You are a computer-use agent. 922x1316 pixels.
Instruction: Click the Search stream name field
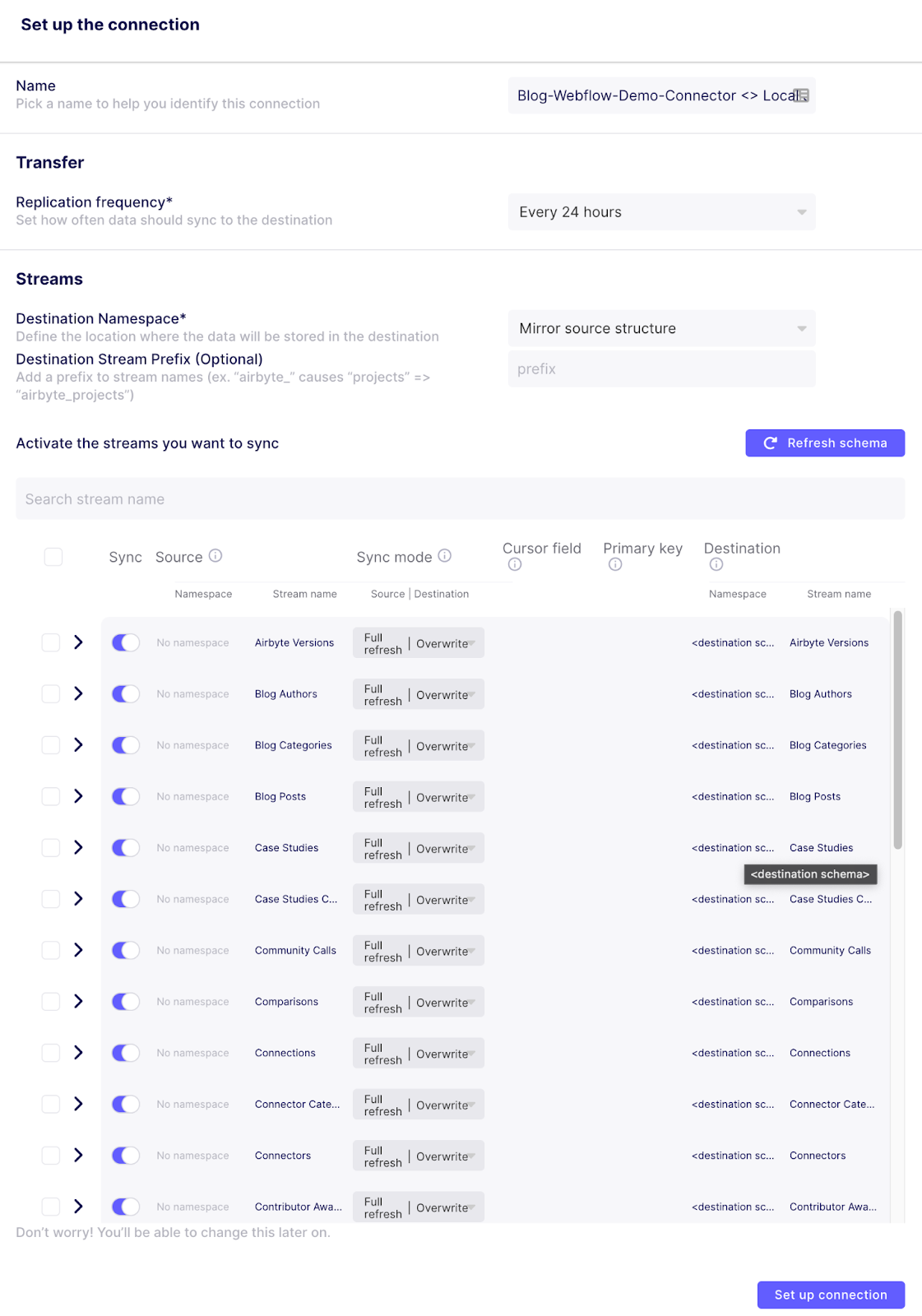[x=247, y=498]
